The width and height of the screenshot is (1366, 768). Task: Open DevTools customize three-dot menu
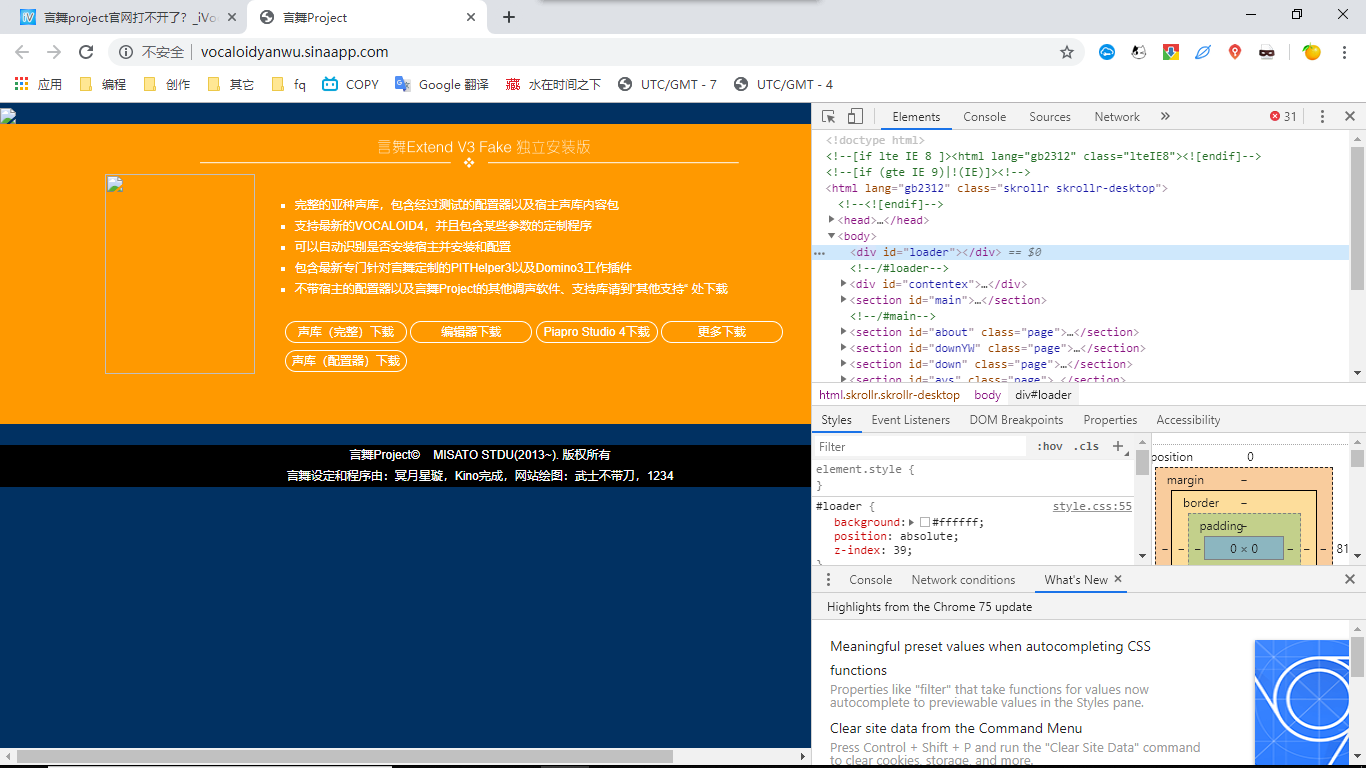point(1322,117)
